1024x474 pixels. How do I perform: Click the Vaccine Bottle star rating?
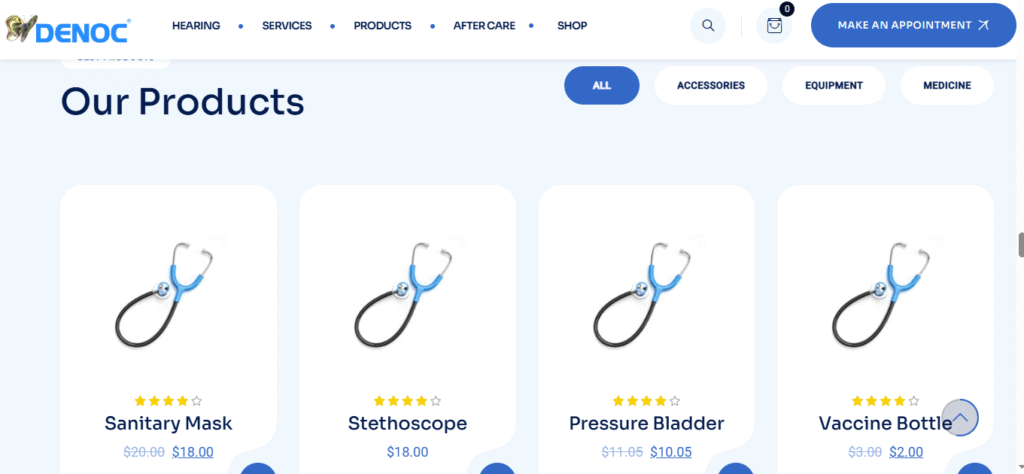point(886,401)
